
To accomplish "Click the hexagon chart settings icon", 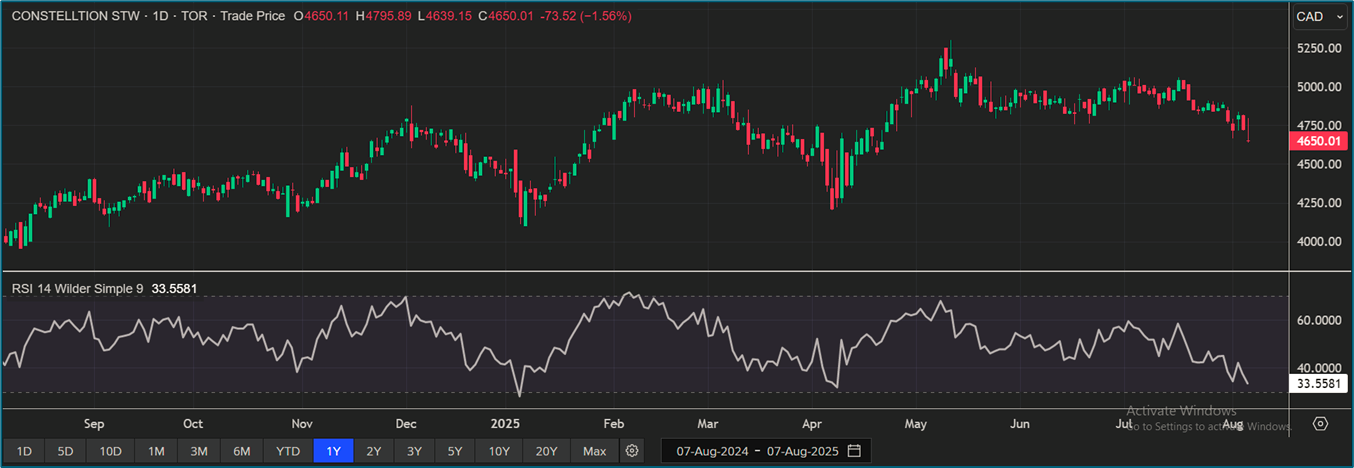I will point(1320,424).
